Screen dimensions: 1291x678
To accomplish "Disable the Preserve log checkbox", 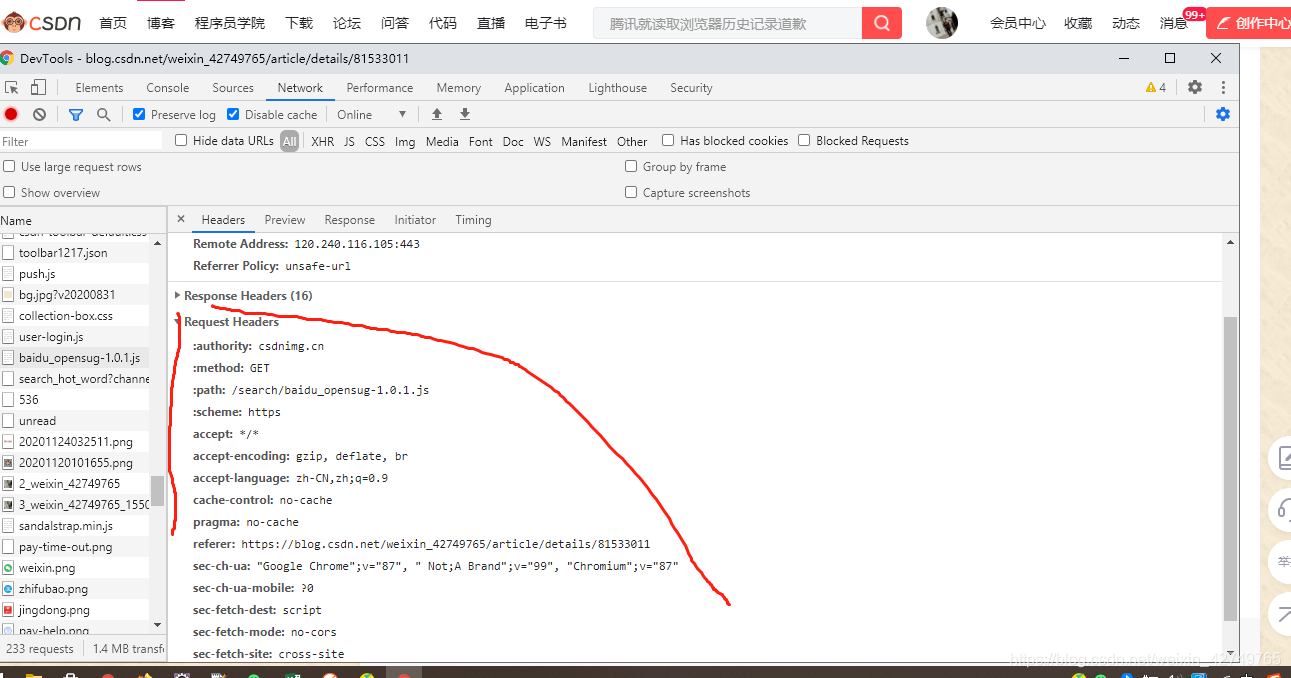I will [x=138, y=114].
